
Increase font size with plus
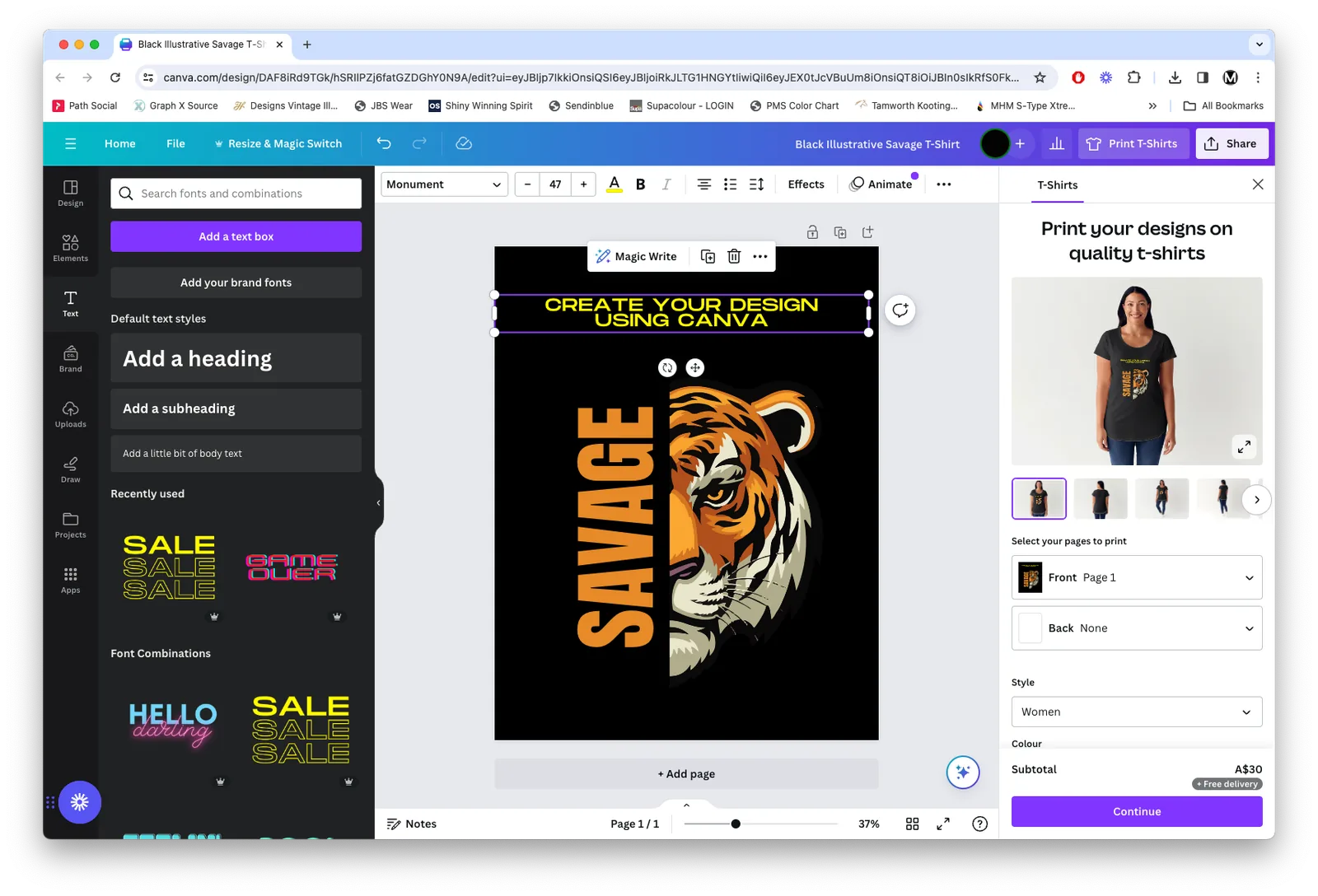tap(583, 184)
